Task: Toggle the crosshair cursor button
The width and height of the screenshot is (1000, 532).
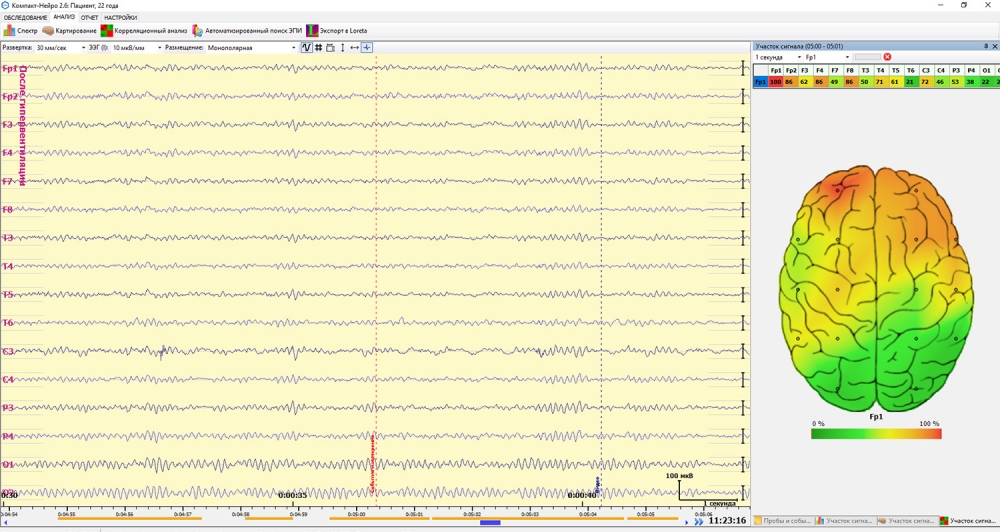Action: pyautogui.click(x=367, y=47)
